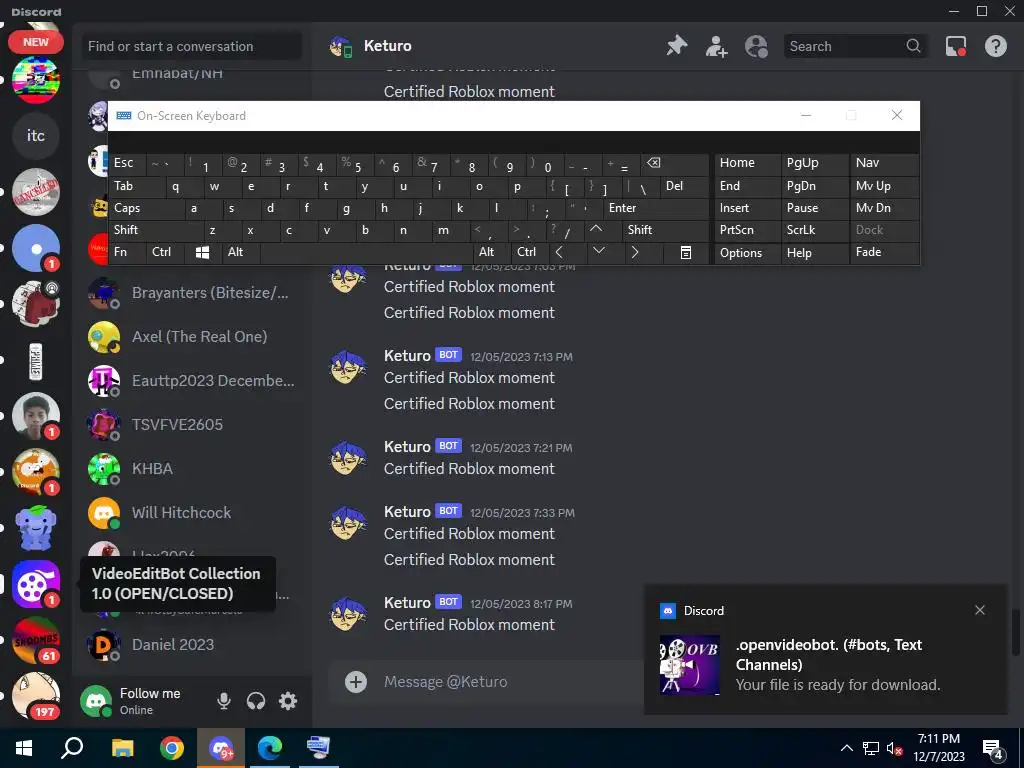The height and width of the screenshot is (768, 1024).
Task: Click left arrow key on On-Screen Keyboard
Action: (x=568, y=252)
